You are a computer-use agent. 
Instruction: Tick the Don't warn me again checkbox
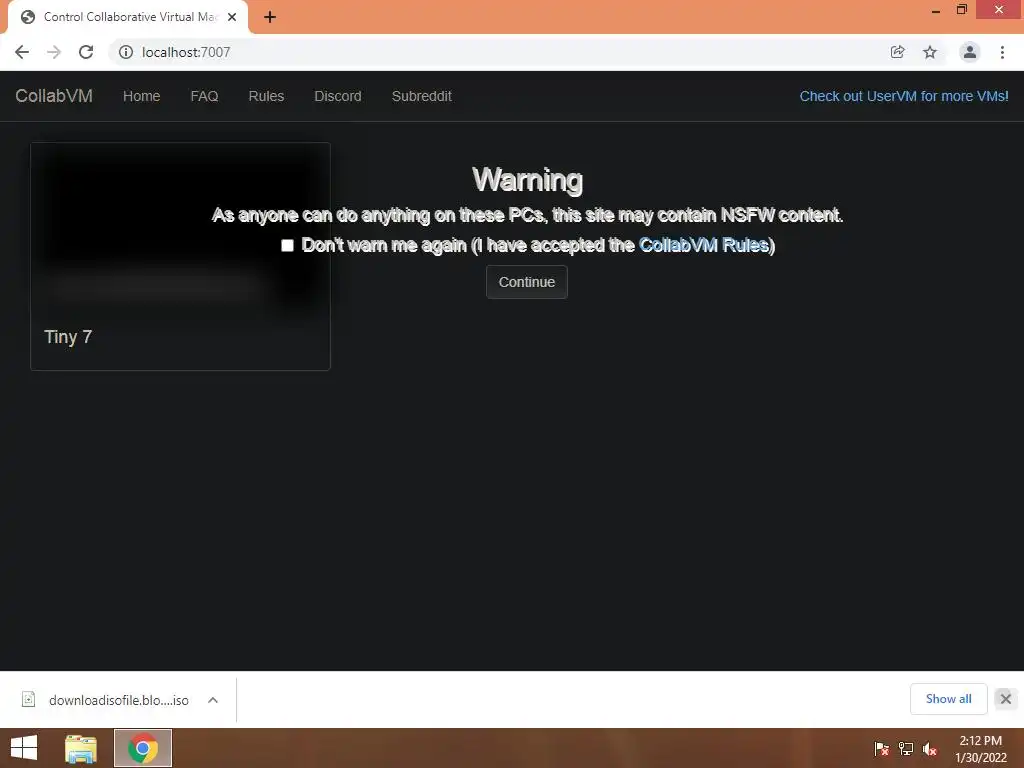(x=287, y=246)
